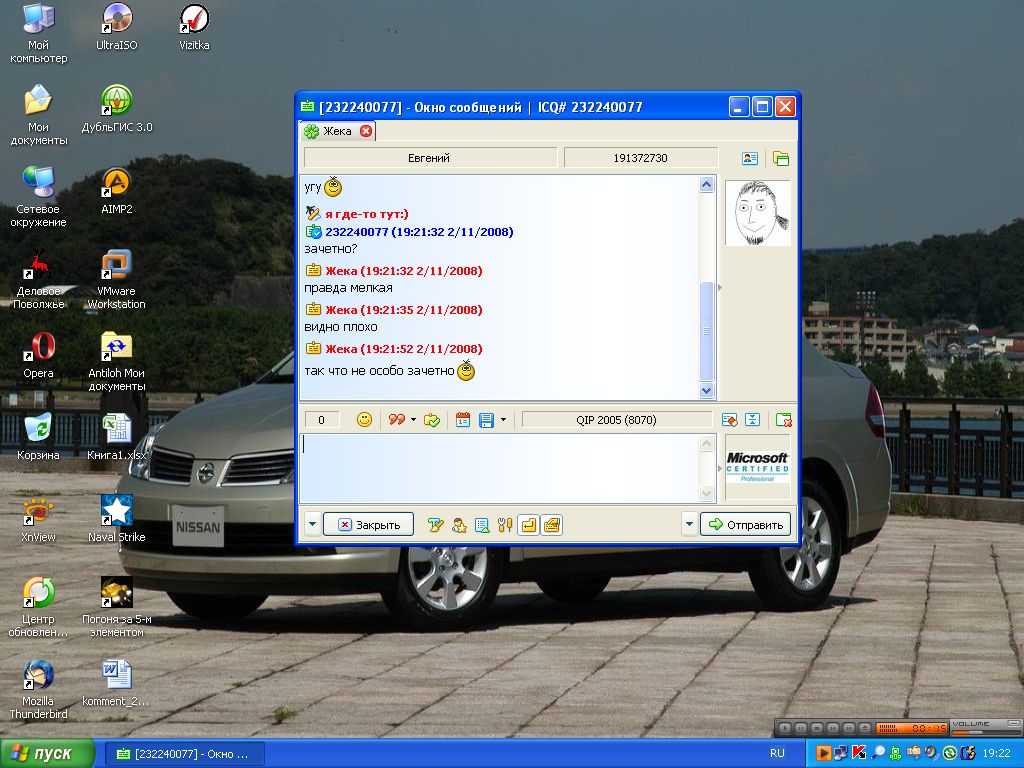Click the RU language indicator in taskbar
Viewport: 1024px width, 768px height.
777,753
